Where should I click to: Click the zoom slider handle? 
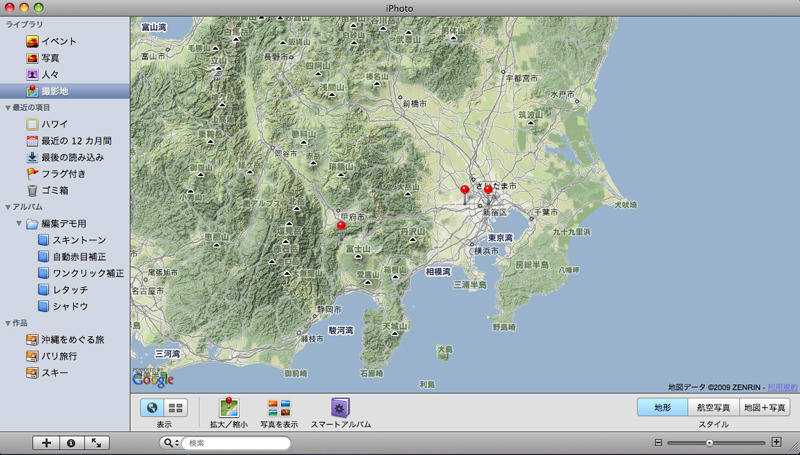coord(709,443)
